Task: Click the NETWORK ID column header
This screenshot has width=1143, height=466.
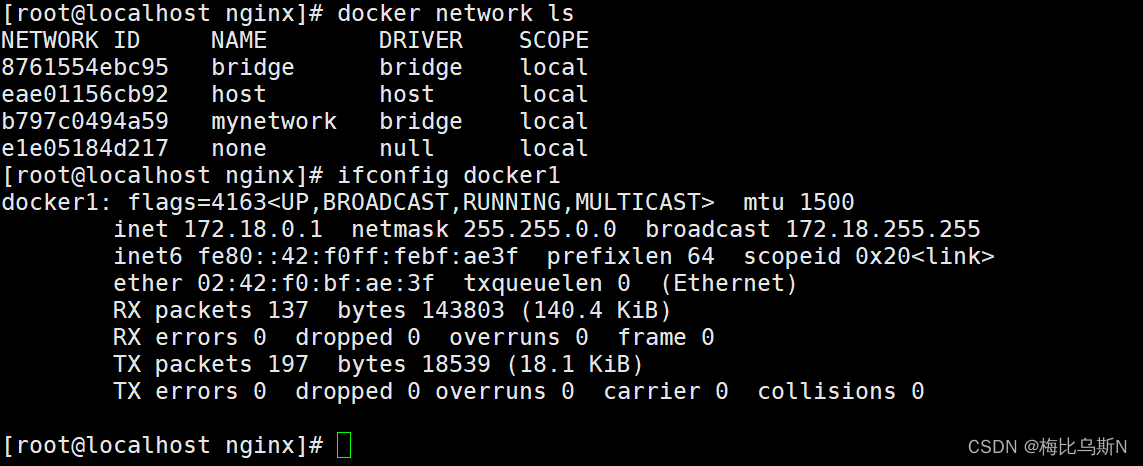Action: click(x=71, y=40)
